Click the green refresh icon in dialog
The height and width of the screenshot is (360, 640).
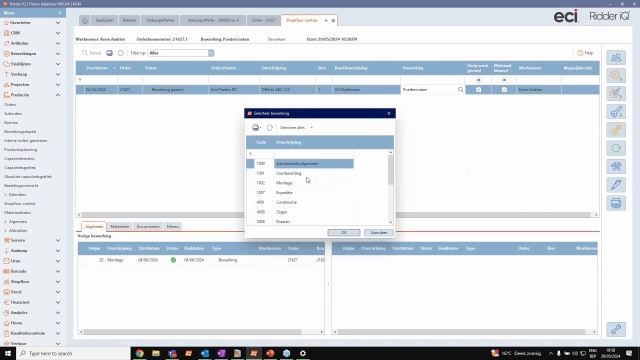(x=270, y=128)
